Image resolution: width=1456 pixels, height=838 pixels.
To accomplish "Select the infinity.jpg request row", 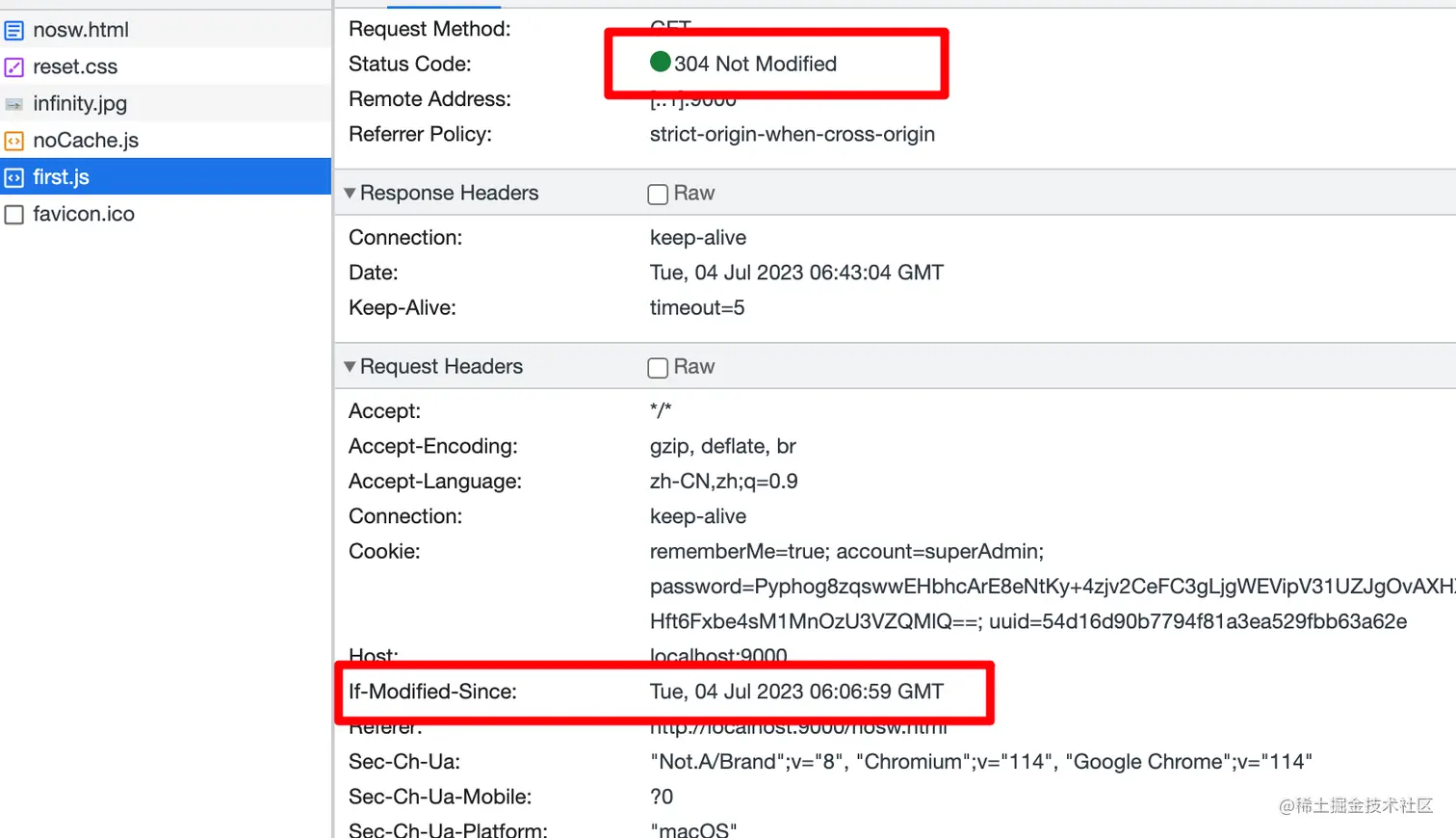I will pos(166,103).
